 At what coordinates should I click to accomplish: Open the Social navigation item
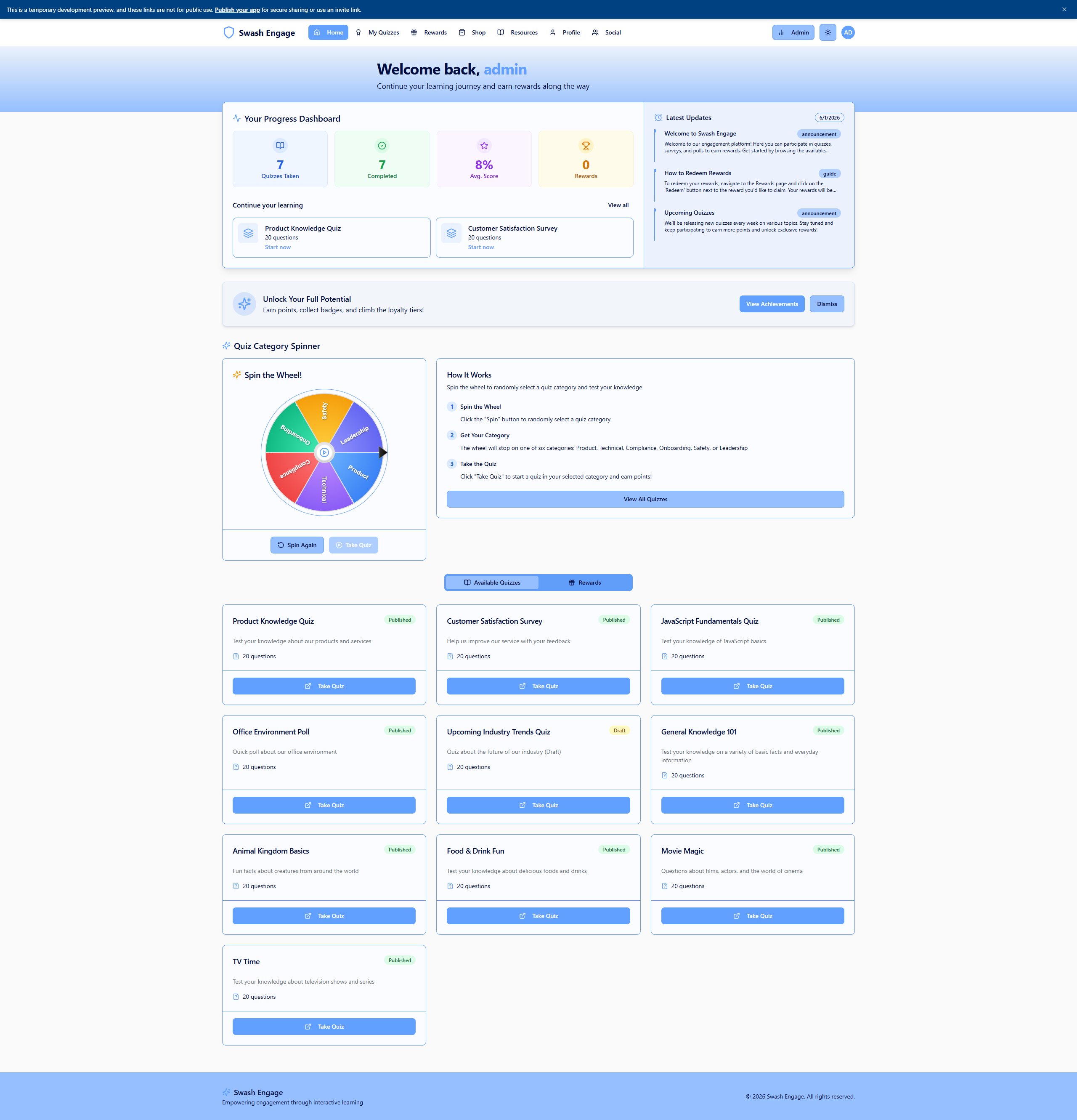[607, 32]
